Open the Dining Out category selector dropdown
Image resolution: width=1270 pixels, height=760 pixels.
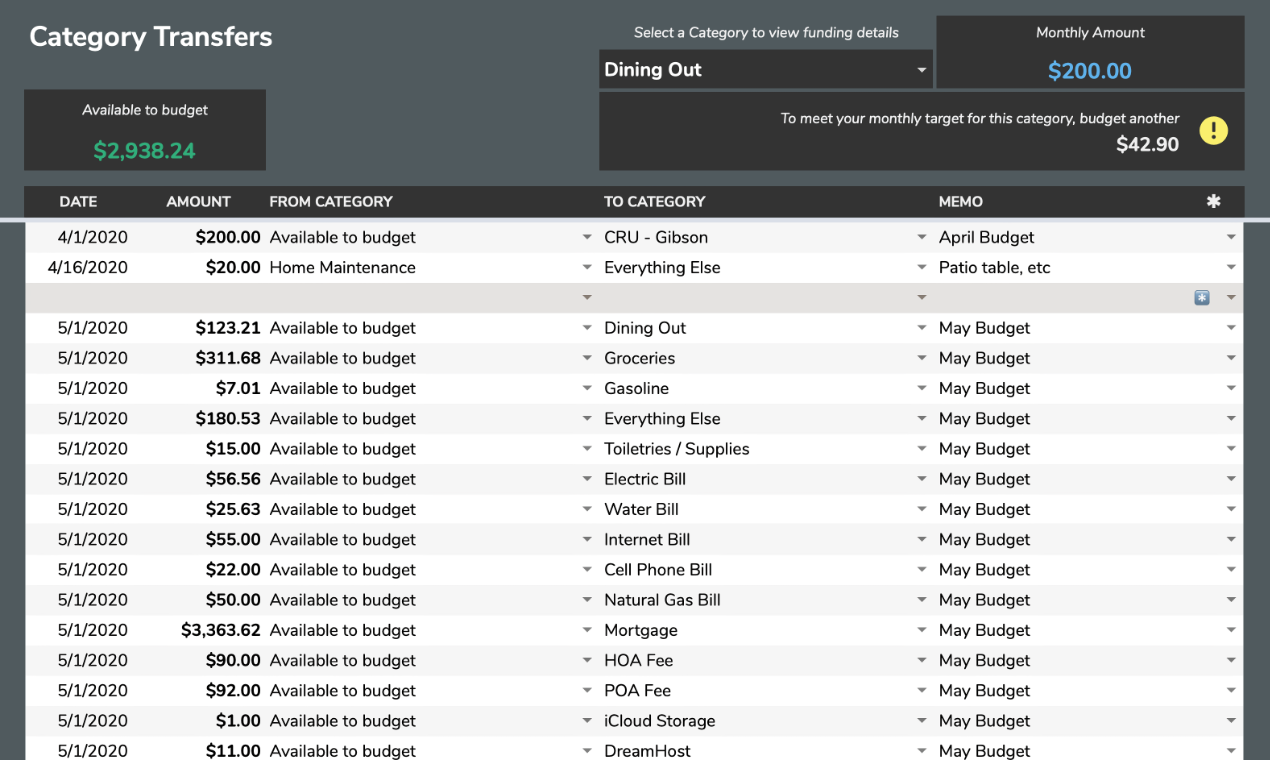pos(921,70)
